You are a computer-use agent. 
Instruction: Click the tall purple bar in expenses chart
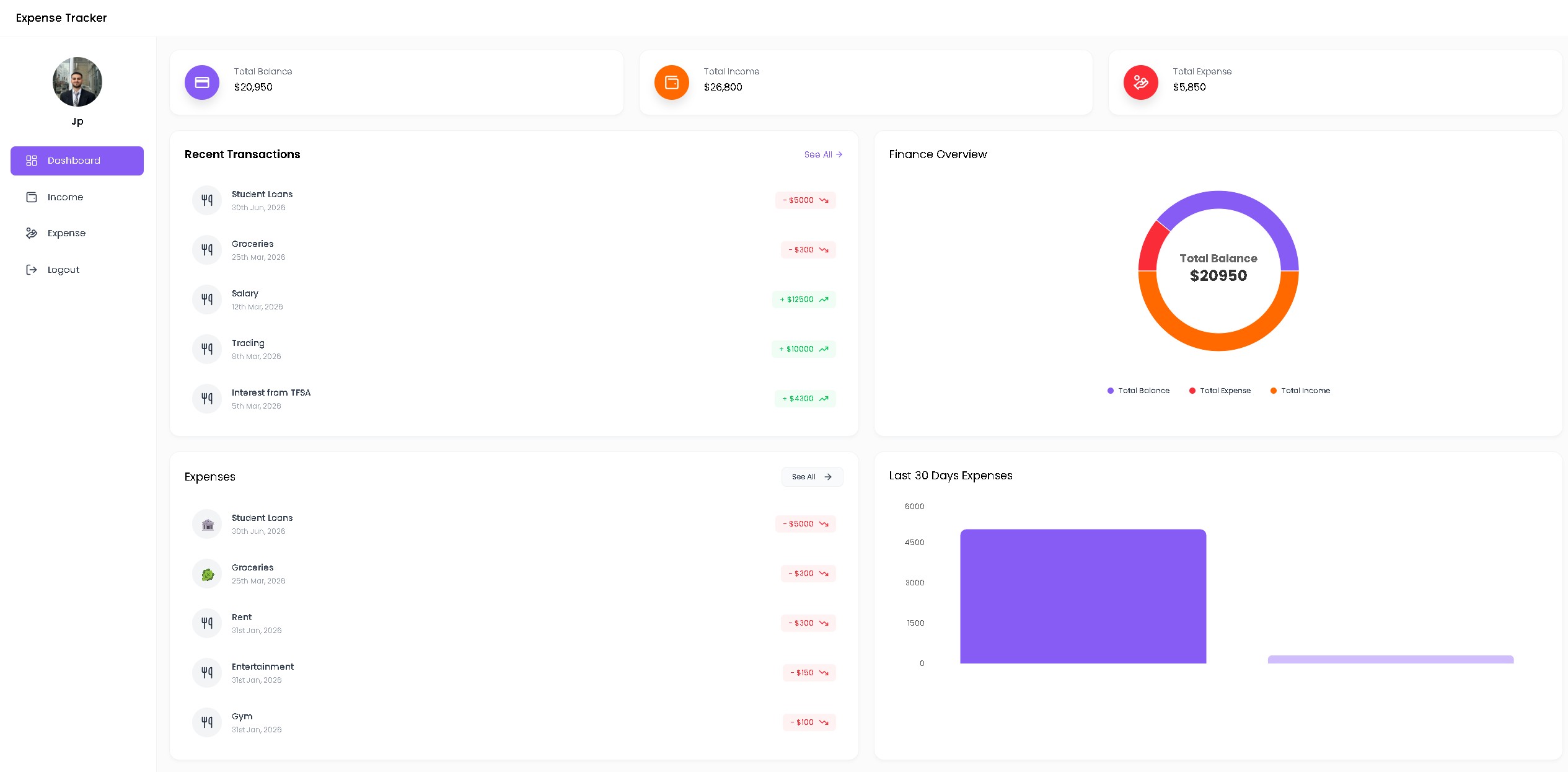pyautogui.click(x=1083, y=596)
